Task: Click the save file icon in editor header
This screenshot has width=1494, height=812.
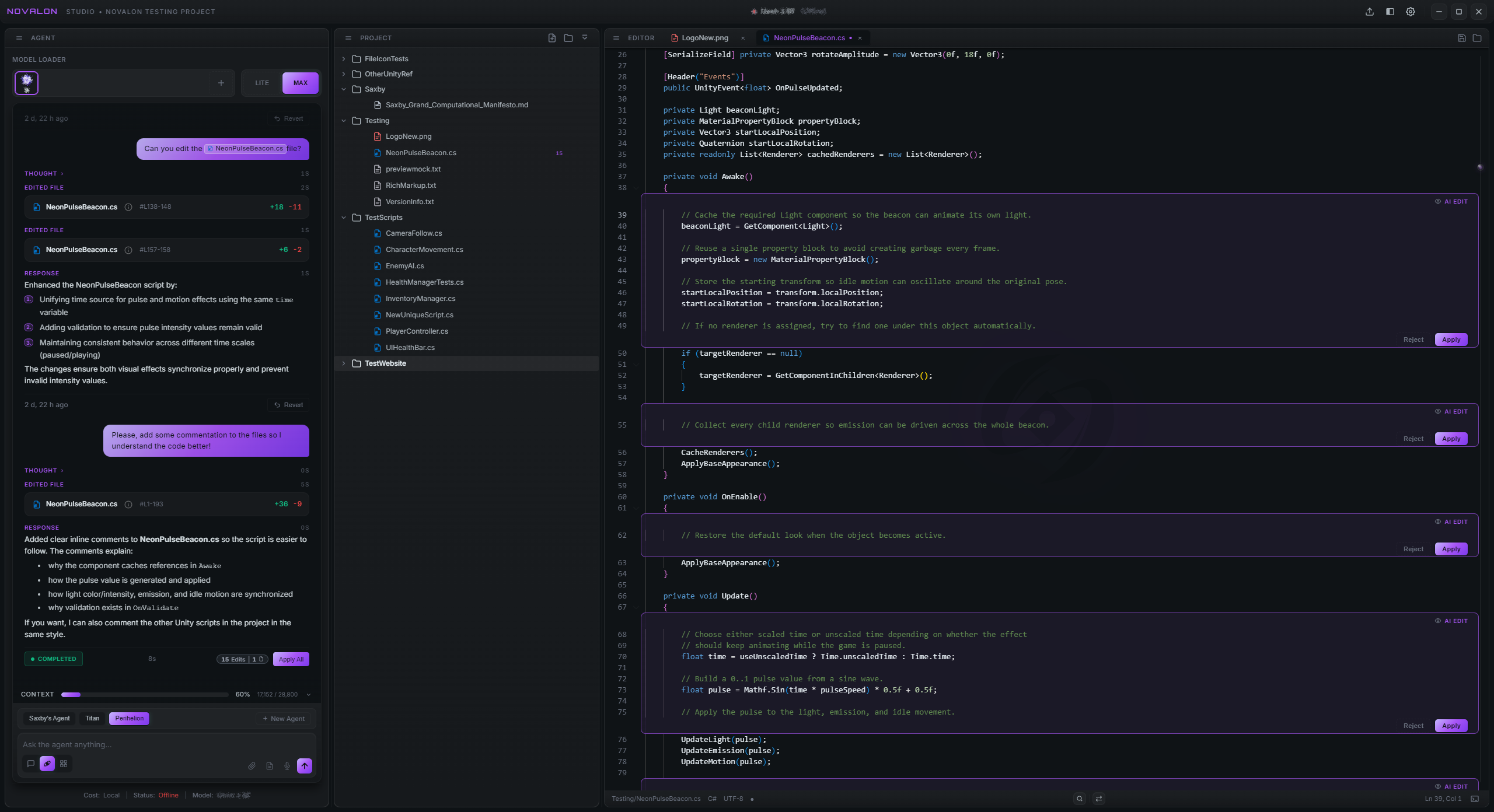Action: (1461, 38)
